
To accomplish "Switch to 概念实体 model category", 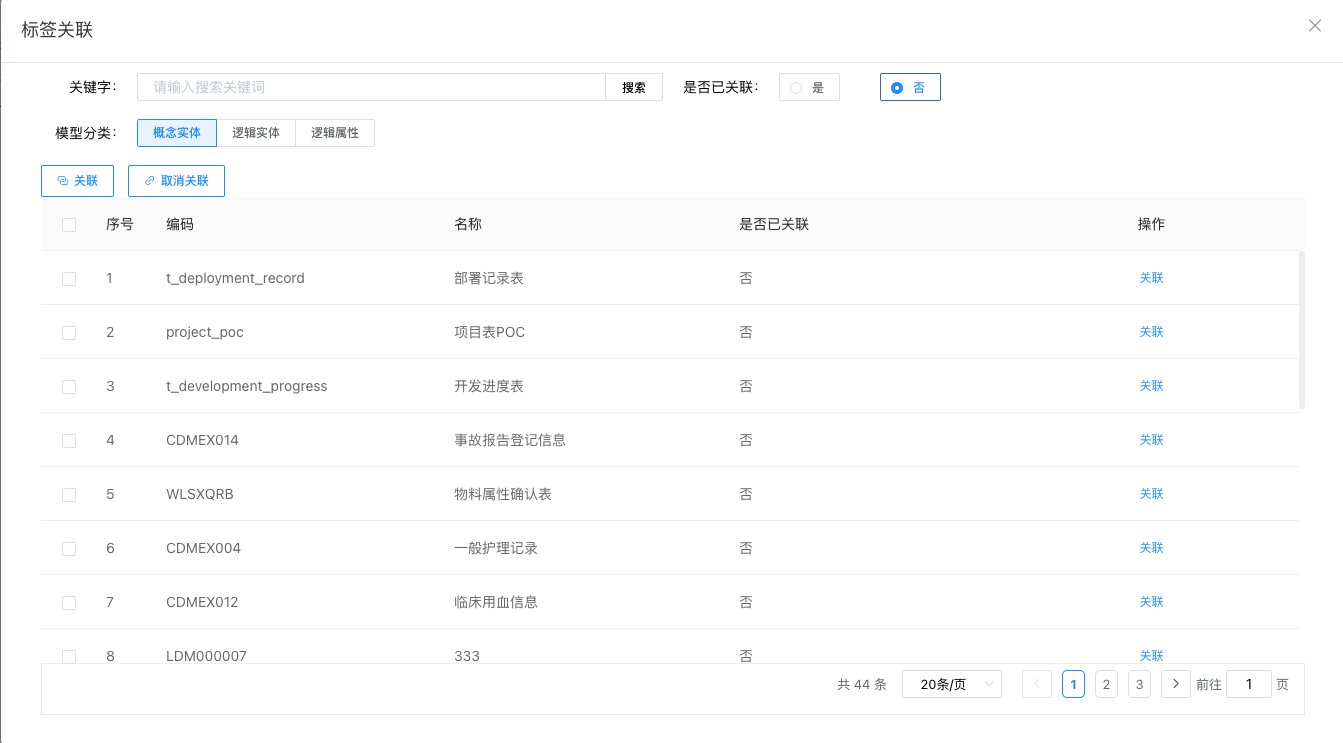I will coord(177,133).
